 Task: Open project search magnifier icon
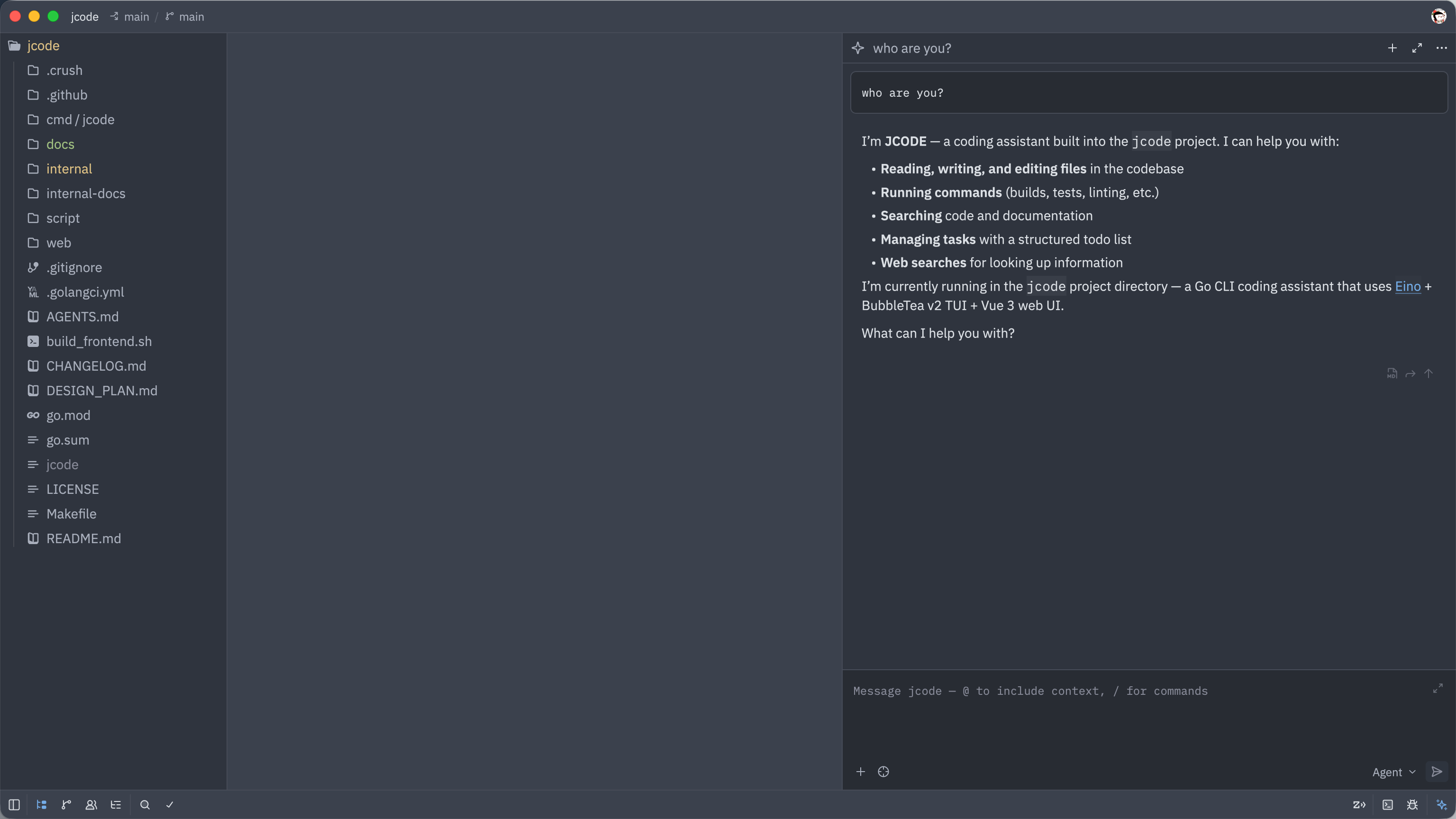[x=145, y=804]
